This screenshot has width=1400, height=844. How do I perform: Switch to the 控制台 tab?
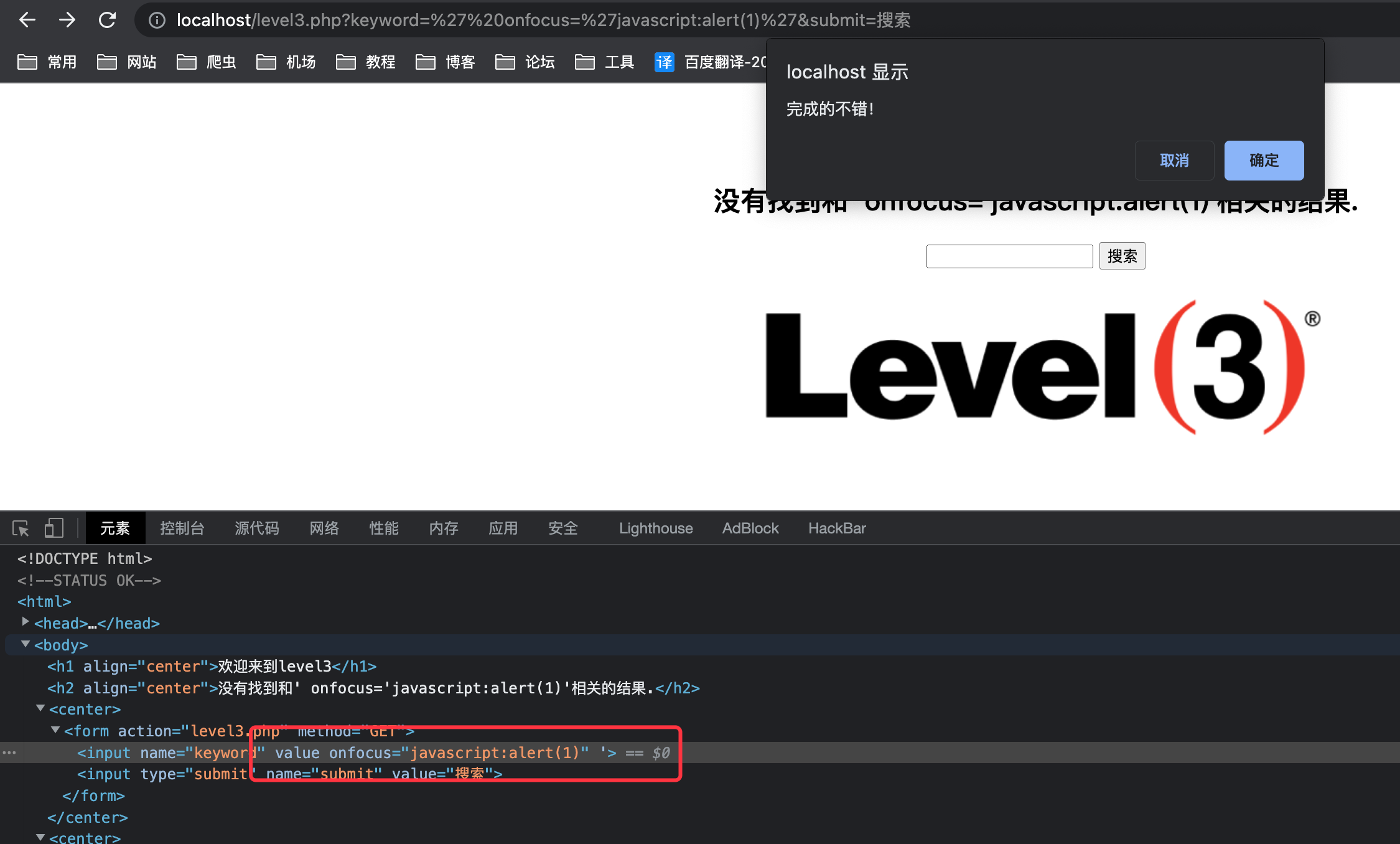pos(182,528)
